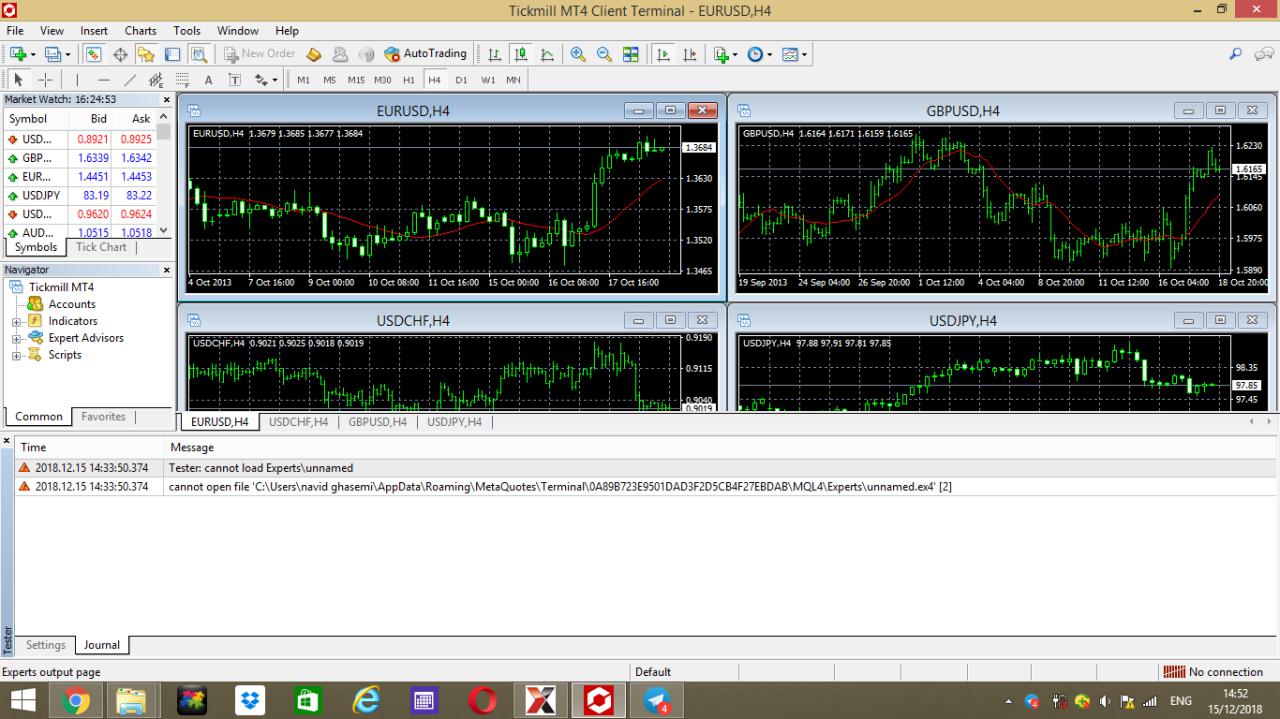Toggle the Market Watch window icon

(x=94, y=54)
